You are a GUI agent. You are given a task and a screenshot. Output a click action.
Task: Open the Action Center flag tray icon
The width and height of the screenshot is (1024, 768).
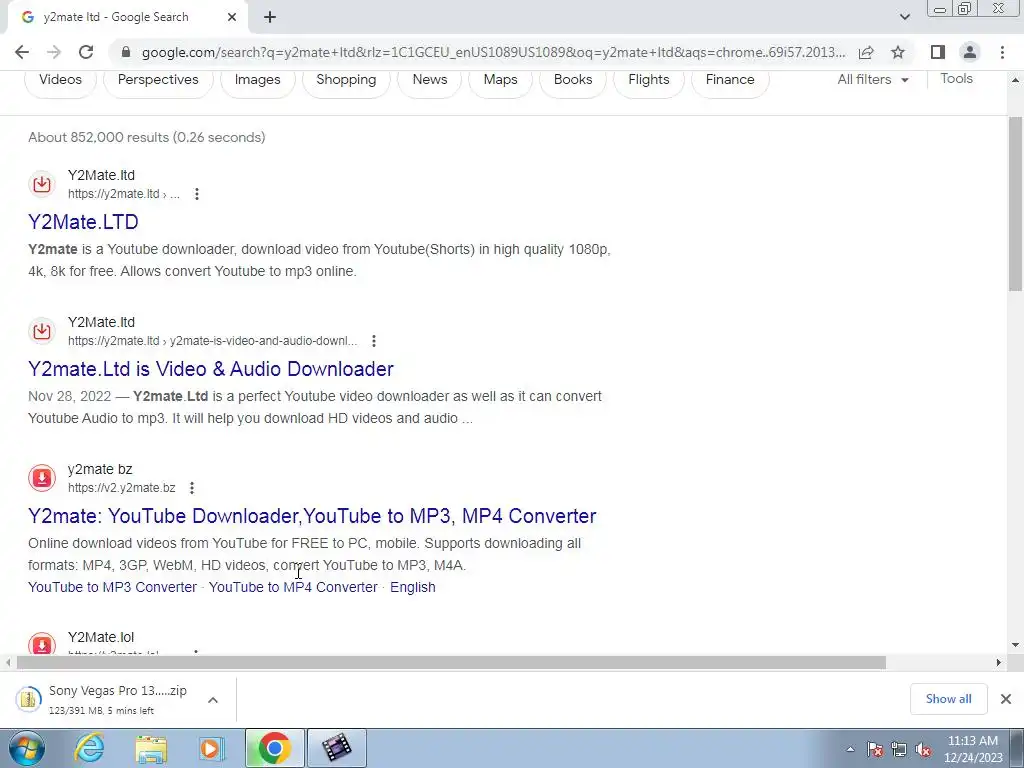pyautogui.click(x=875, y=749)
